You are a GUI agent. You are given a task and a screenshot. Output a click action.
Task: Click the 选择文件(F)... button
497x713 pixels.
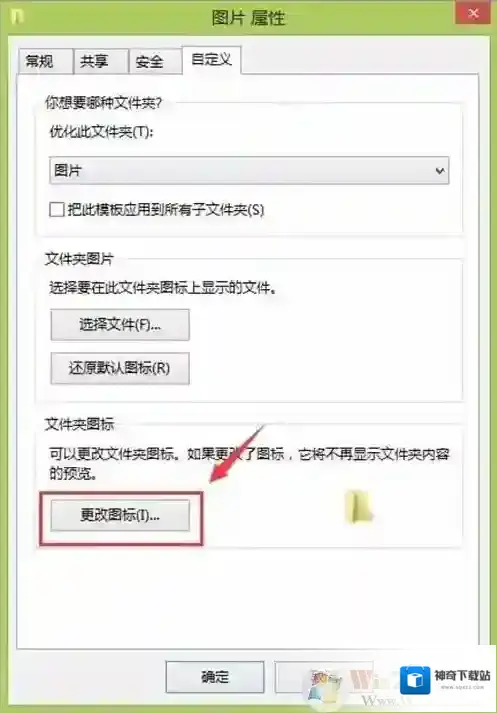point(120,325)
